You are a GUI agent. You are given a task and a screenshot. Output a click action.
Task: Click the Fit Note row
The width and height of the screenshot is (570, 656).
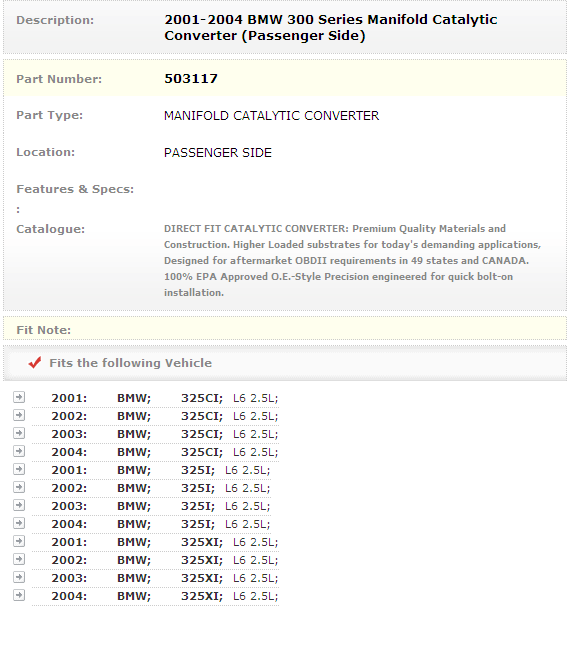coord(285,329)
